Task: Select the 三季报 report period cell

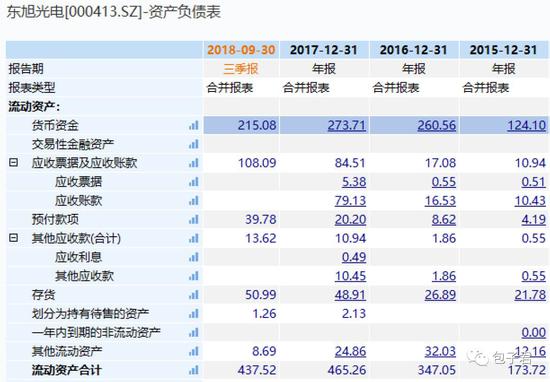Action: 241,69
